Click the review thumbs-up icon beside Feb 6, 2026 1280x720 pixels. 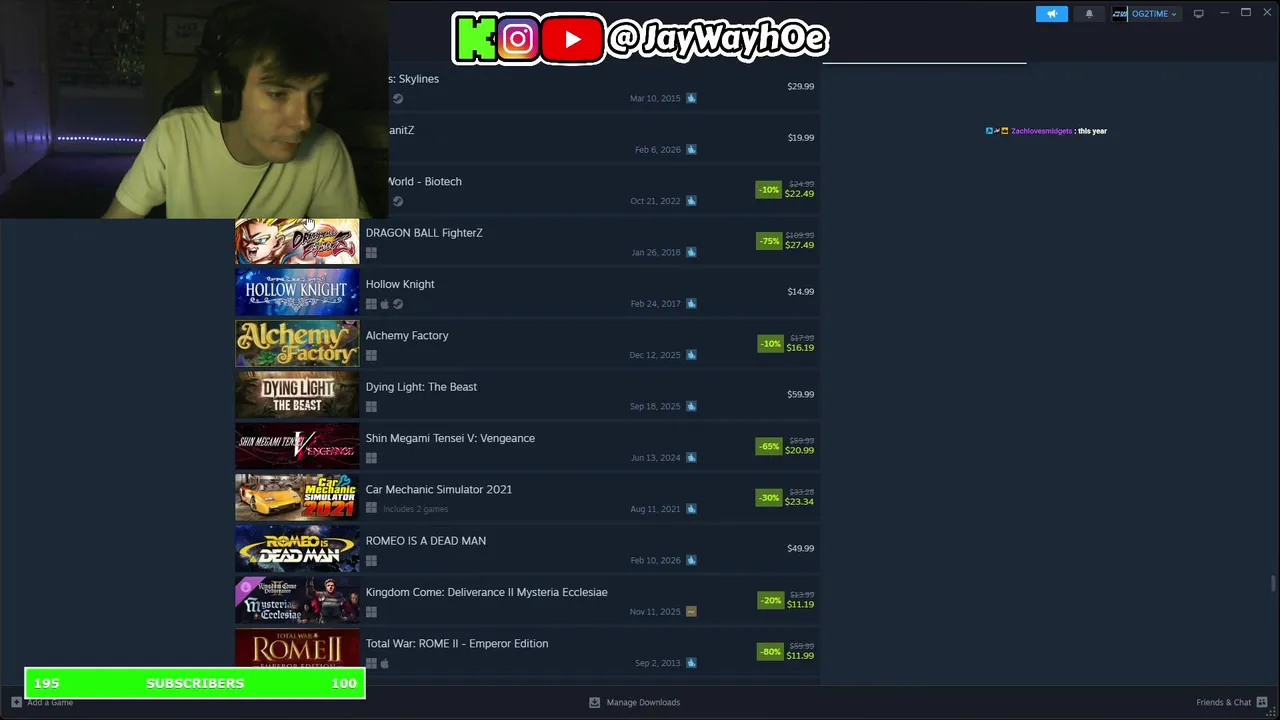691,150
